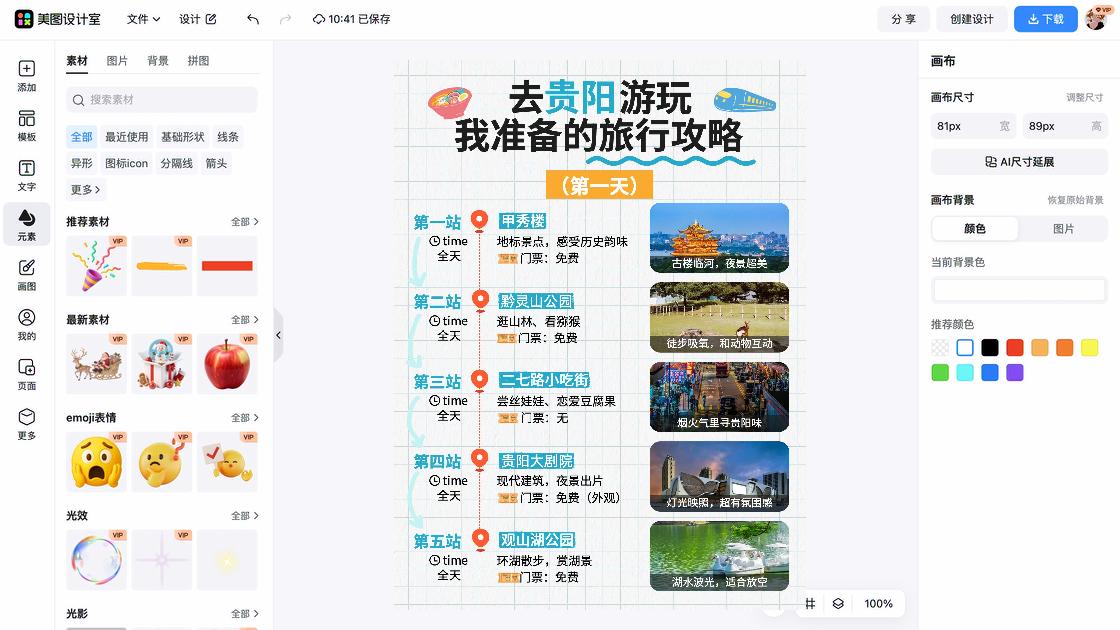The height and width of the screenshot is (630, 1120).
Task: Open the 添加 panel in the left sidebar
Action: coord(26,74)
